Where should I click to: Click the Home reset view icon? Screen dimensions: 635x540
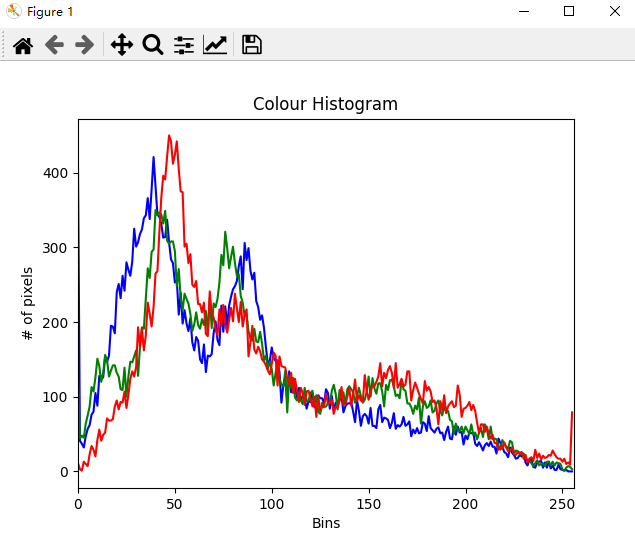tap(22, 45)
